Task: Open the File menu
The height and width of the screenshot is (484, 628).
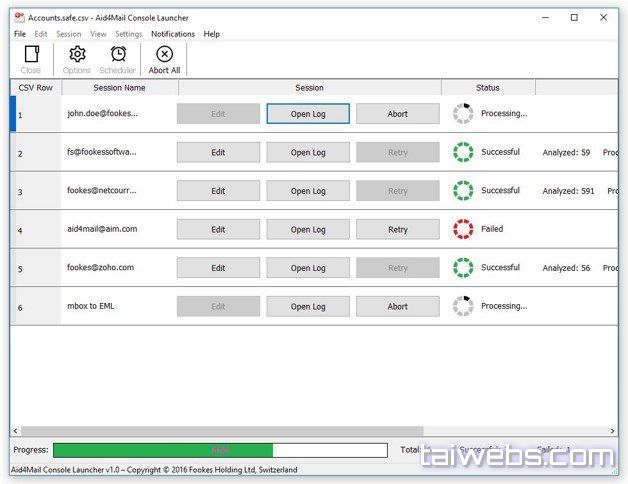Action: pos(20,34)
